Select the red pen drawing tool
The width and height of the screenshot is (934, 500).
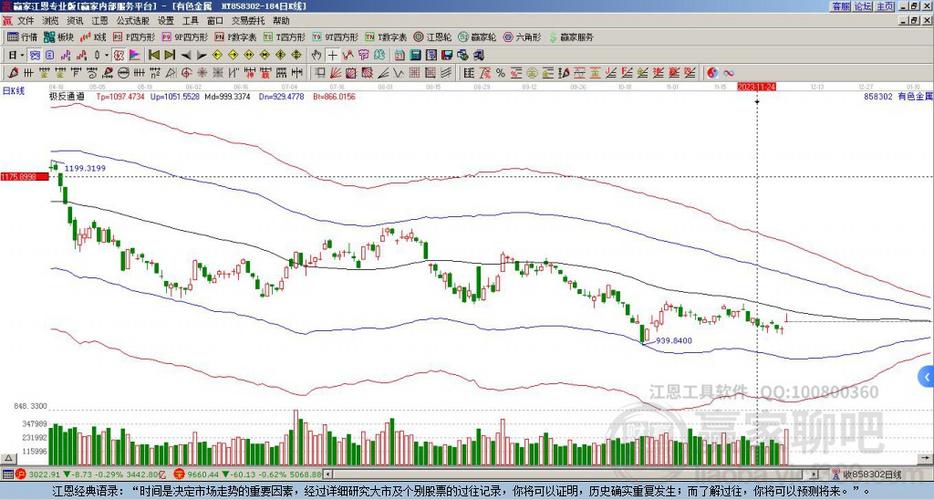(x=13, y=73)
